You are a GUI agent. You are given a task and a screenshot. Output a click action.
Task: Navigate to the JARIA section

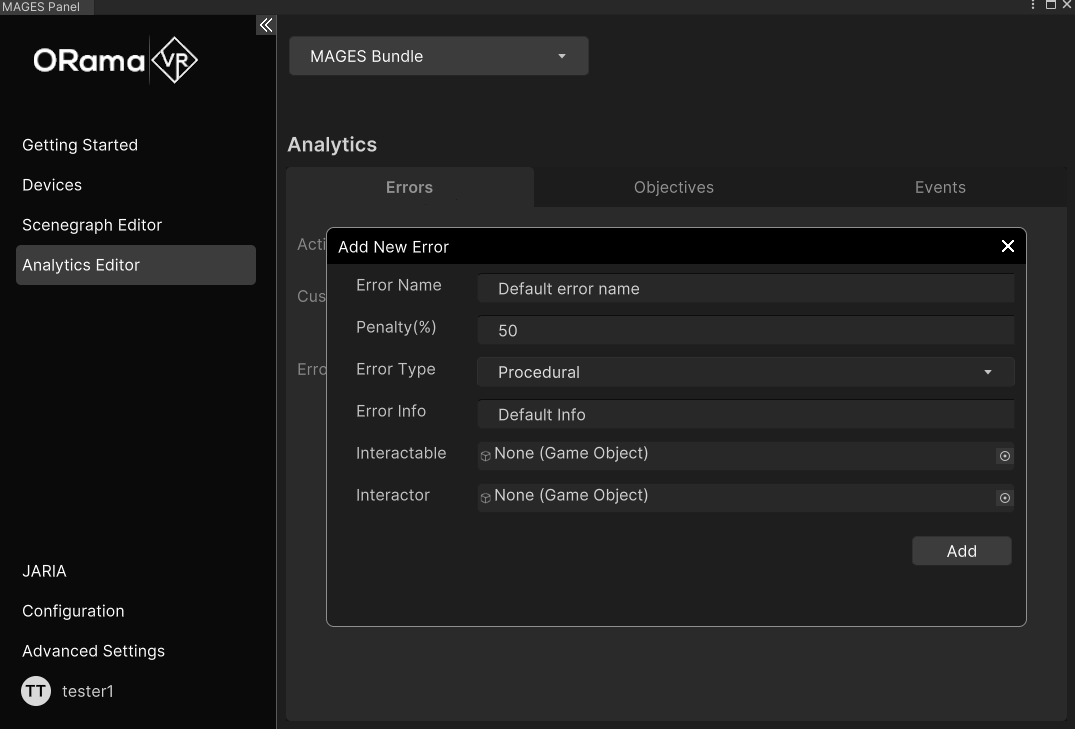pos(45,571)
